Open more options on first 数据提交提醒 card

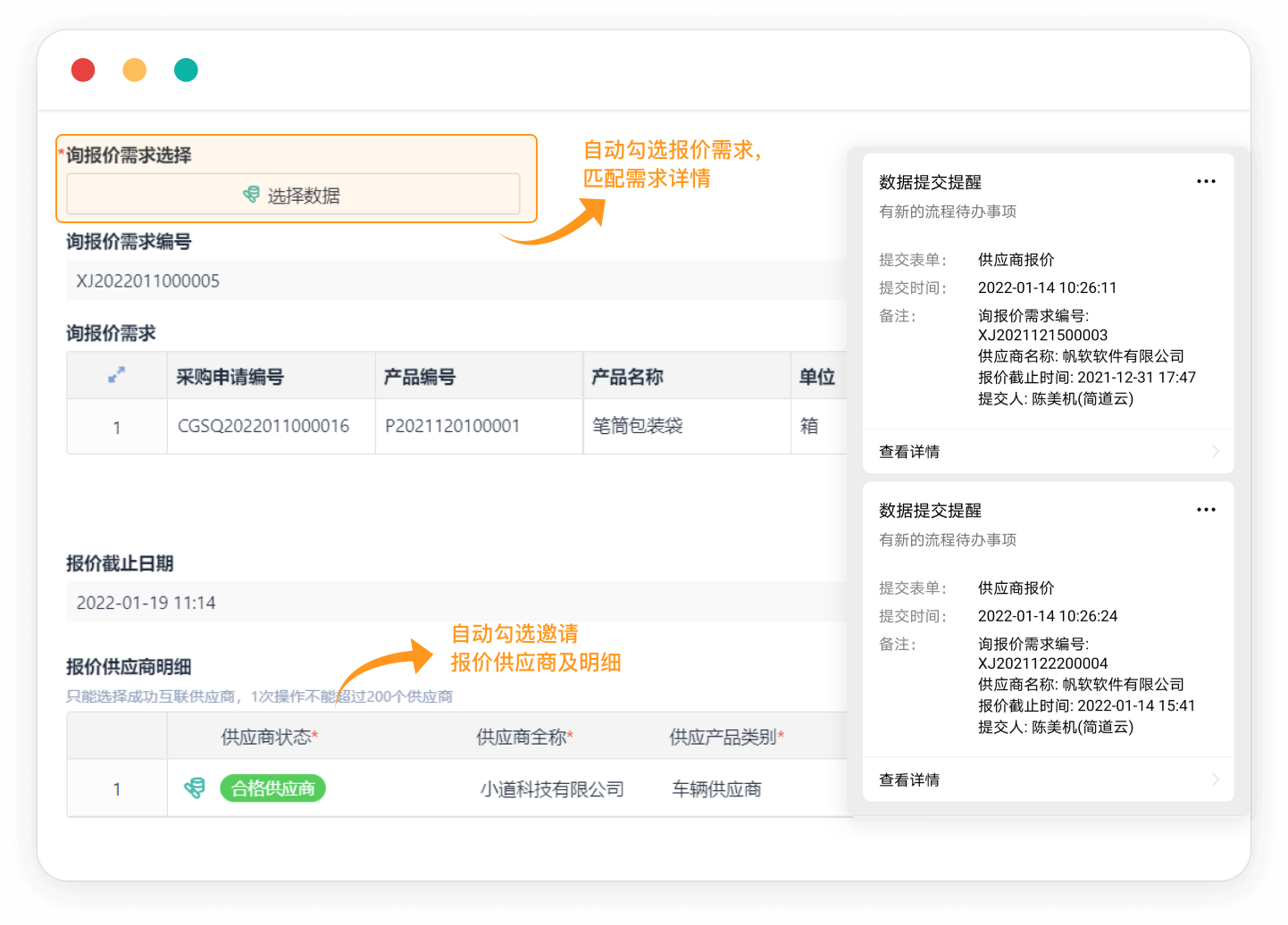point(1206,181)
